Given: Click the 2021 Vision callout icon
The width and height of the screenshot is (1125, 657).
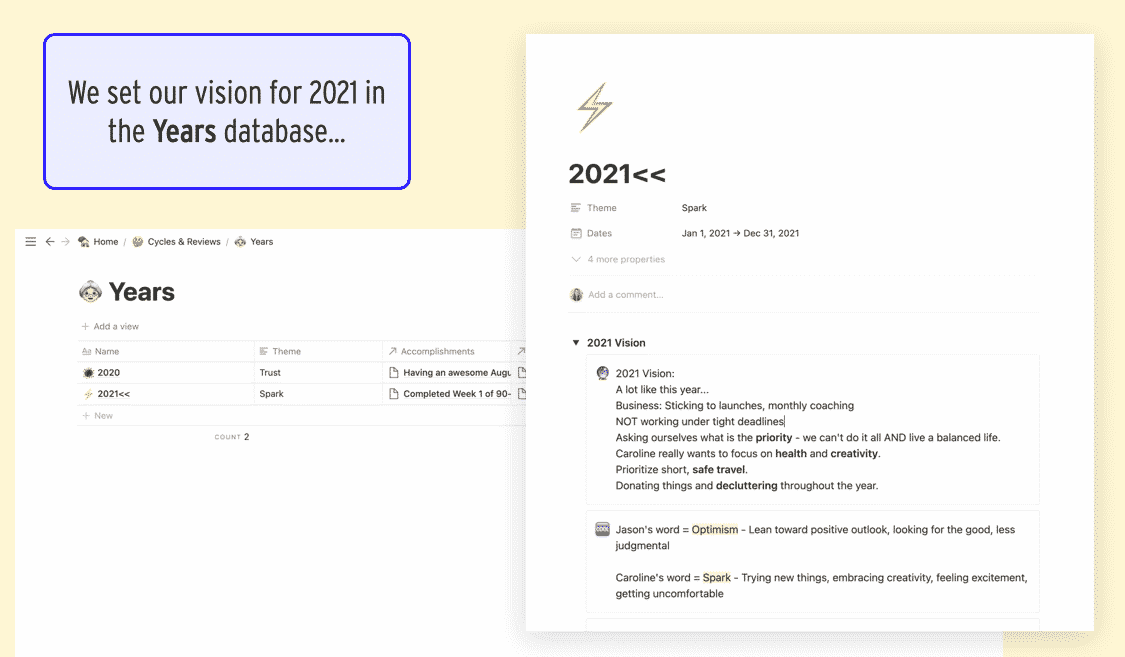Looking at the screenshot, I should point(603,373).
